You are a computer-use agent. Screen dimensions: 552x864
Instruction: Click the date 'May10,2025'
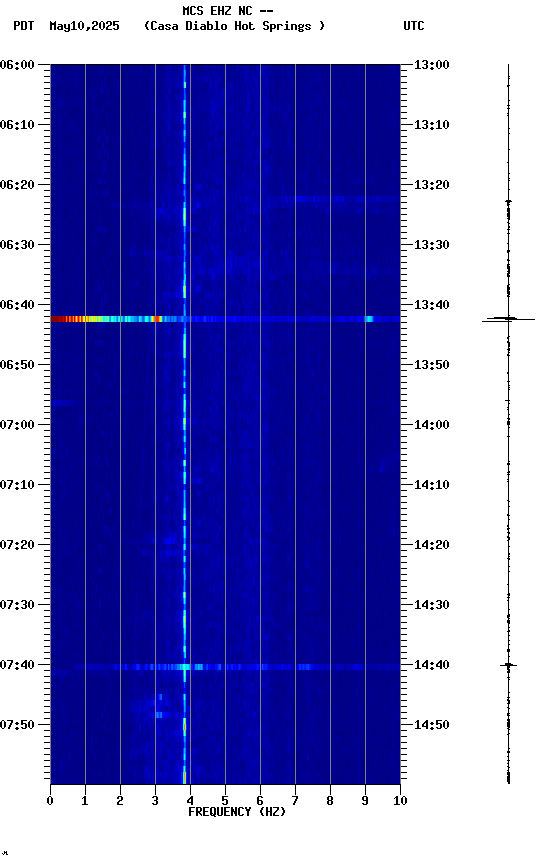(x=84, y=26)
